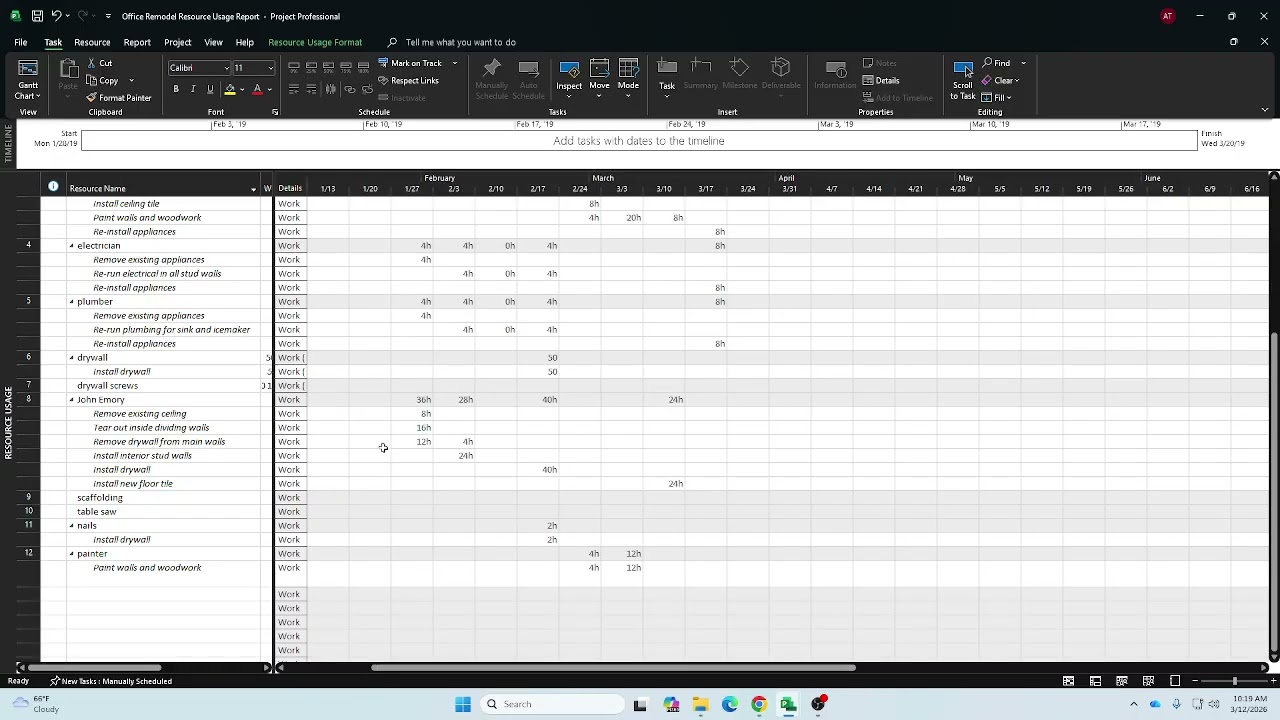
Task: Click the Respect Links icon
Action: [x=384, y=80]
